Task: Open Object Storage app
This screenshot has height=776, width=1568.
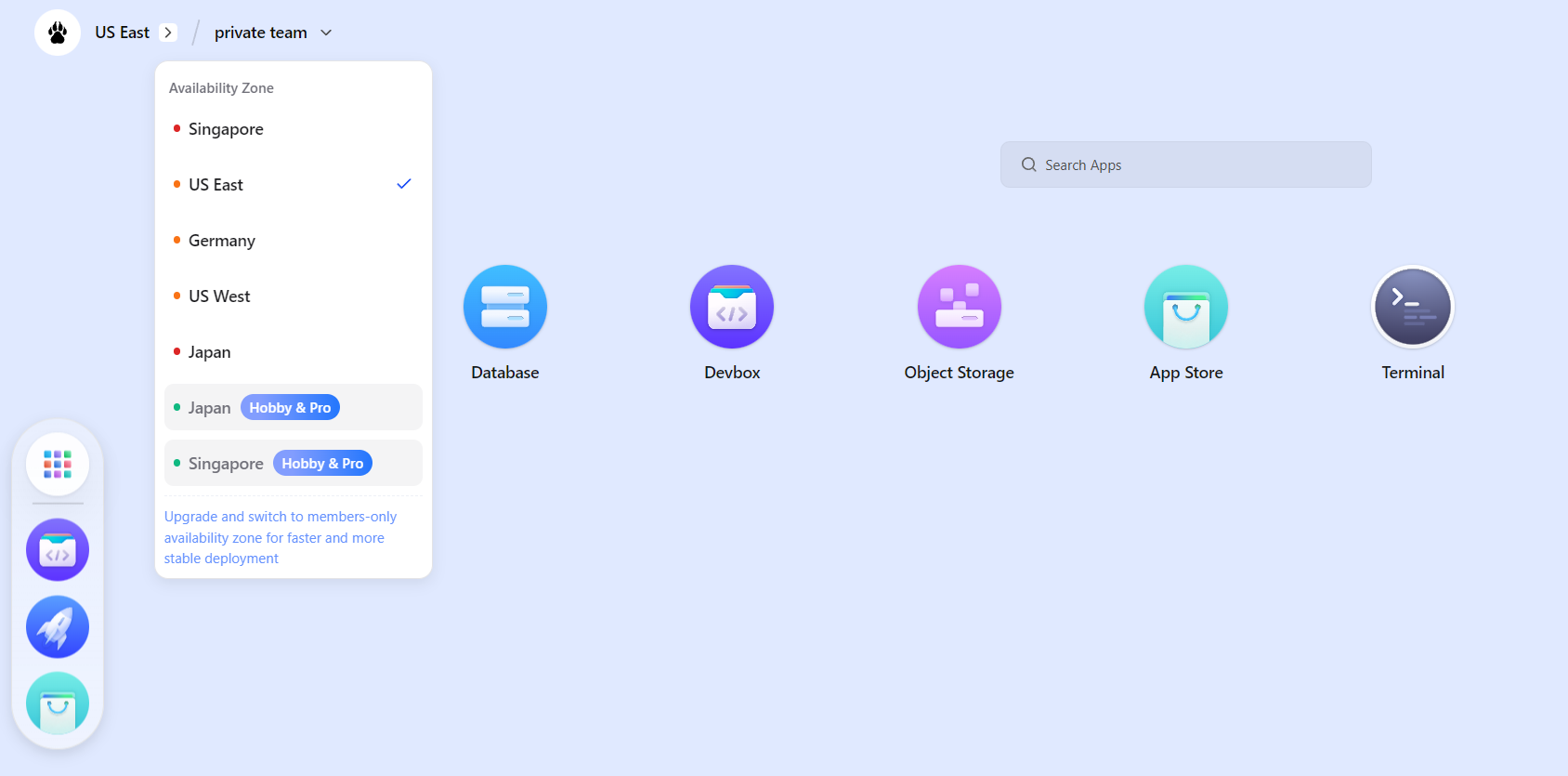Action: tap(959, 307)
